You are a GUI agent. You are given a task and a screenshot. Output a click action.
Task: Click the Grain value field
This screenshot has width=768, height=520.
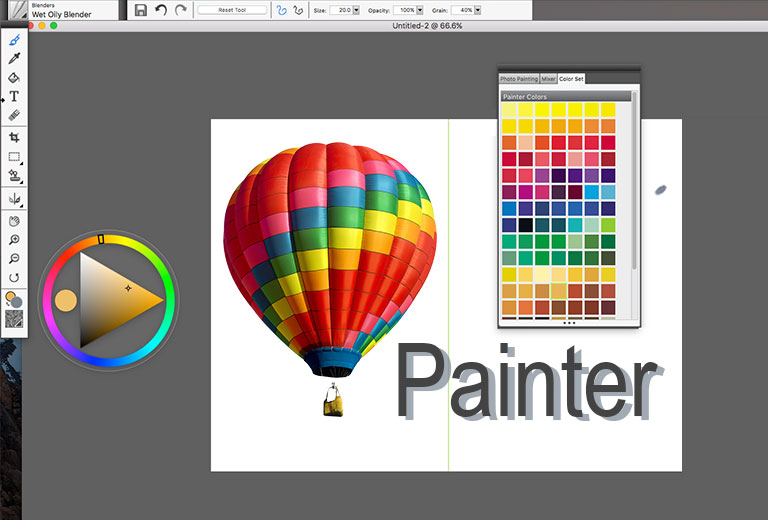click(x=462, y=10)
